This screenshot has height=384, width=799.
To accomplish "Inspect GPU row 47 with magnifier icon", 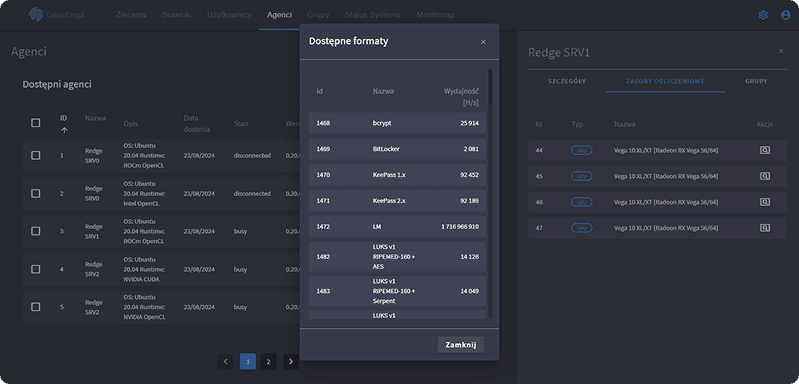I will tap(764, 228).
